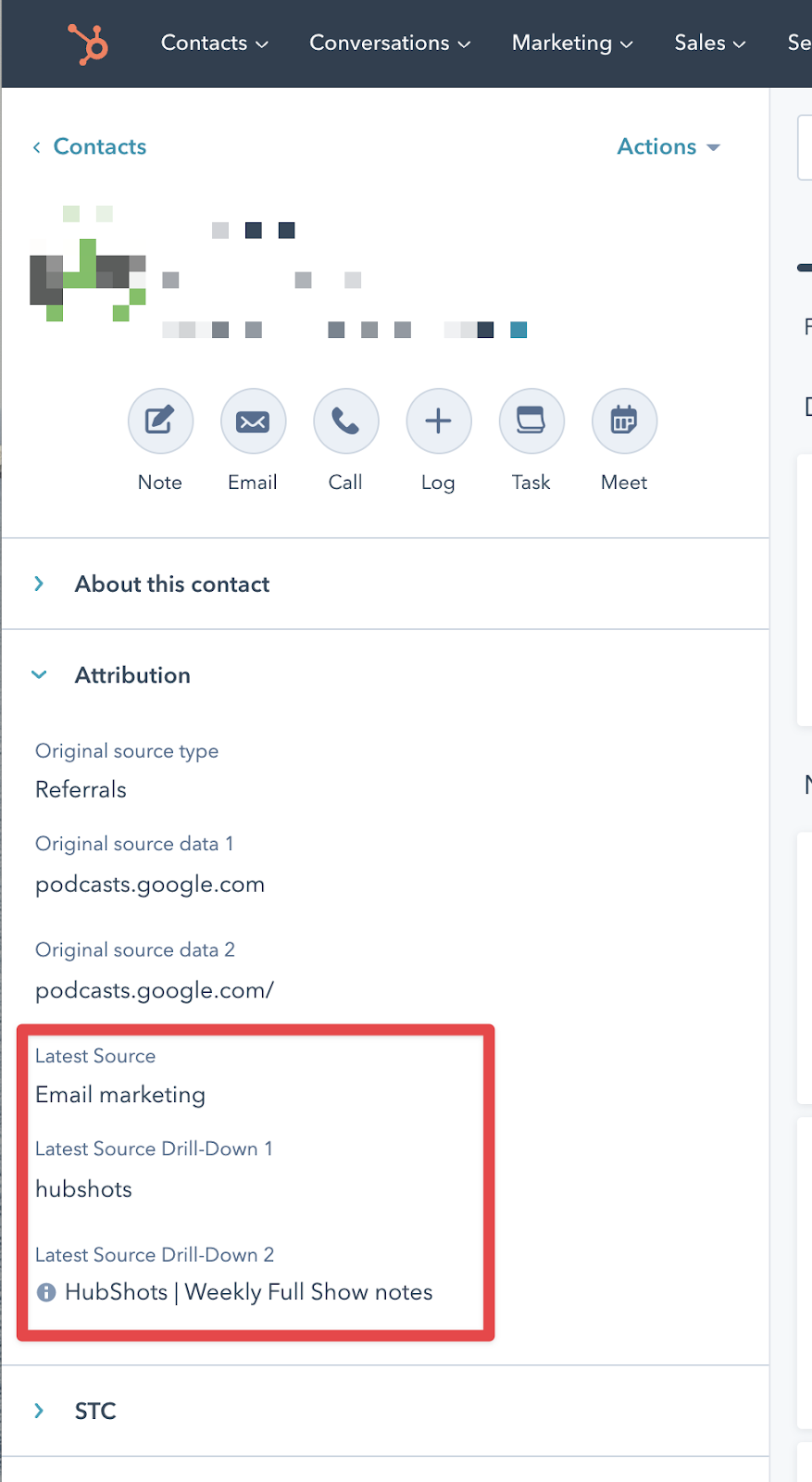This screenshot has height=1482, width=812.
Task: Open the Actions dropdown
Action: [668, 146]
